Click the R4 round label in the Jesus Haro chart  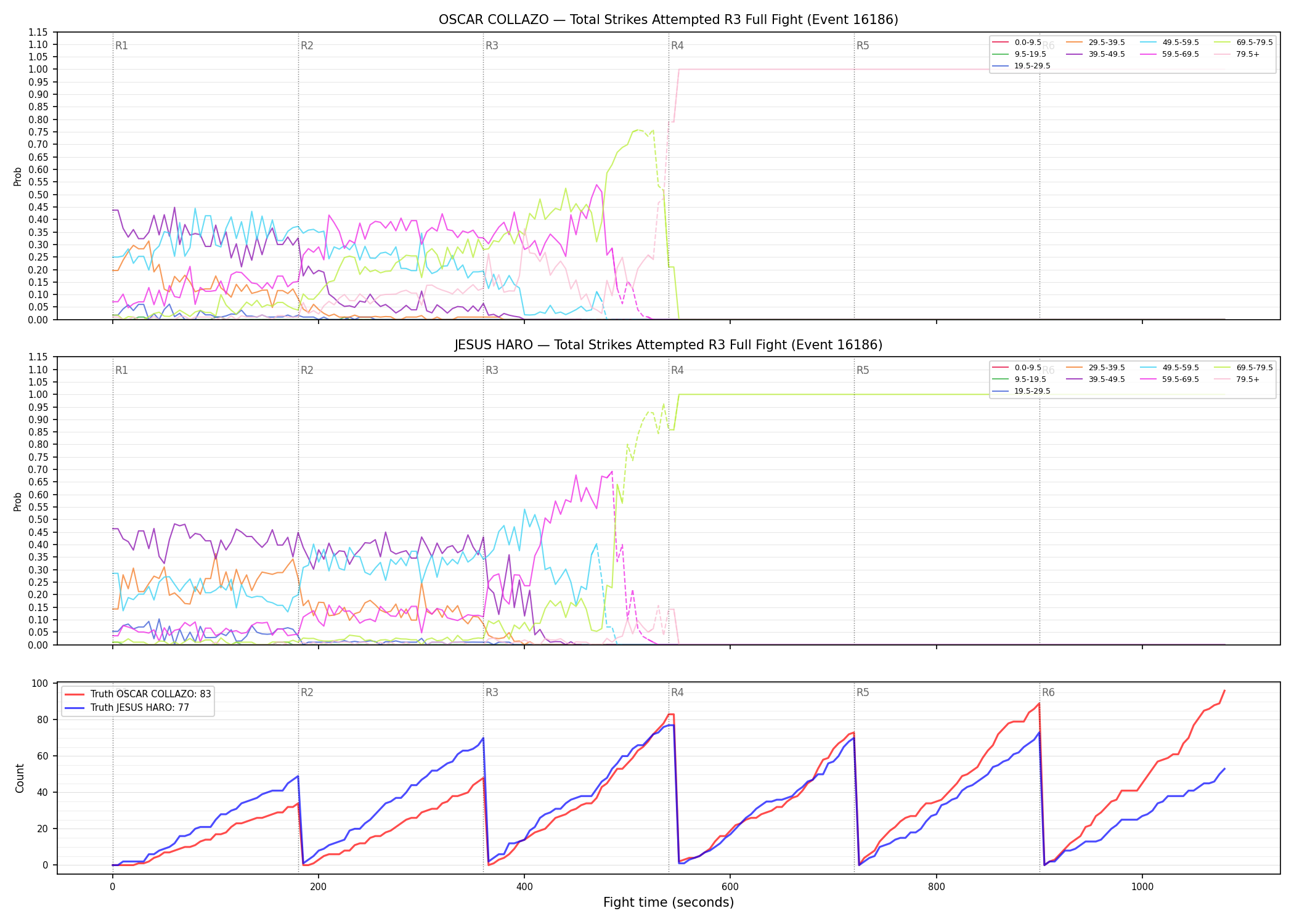[x=677, y=370]
